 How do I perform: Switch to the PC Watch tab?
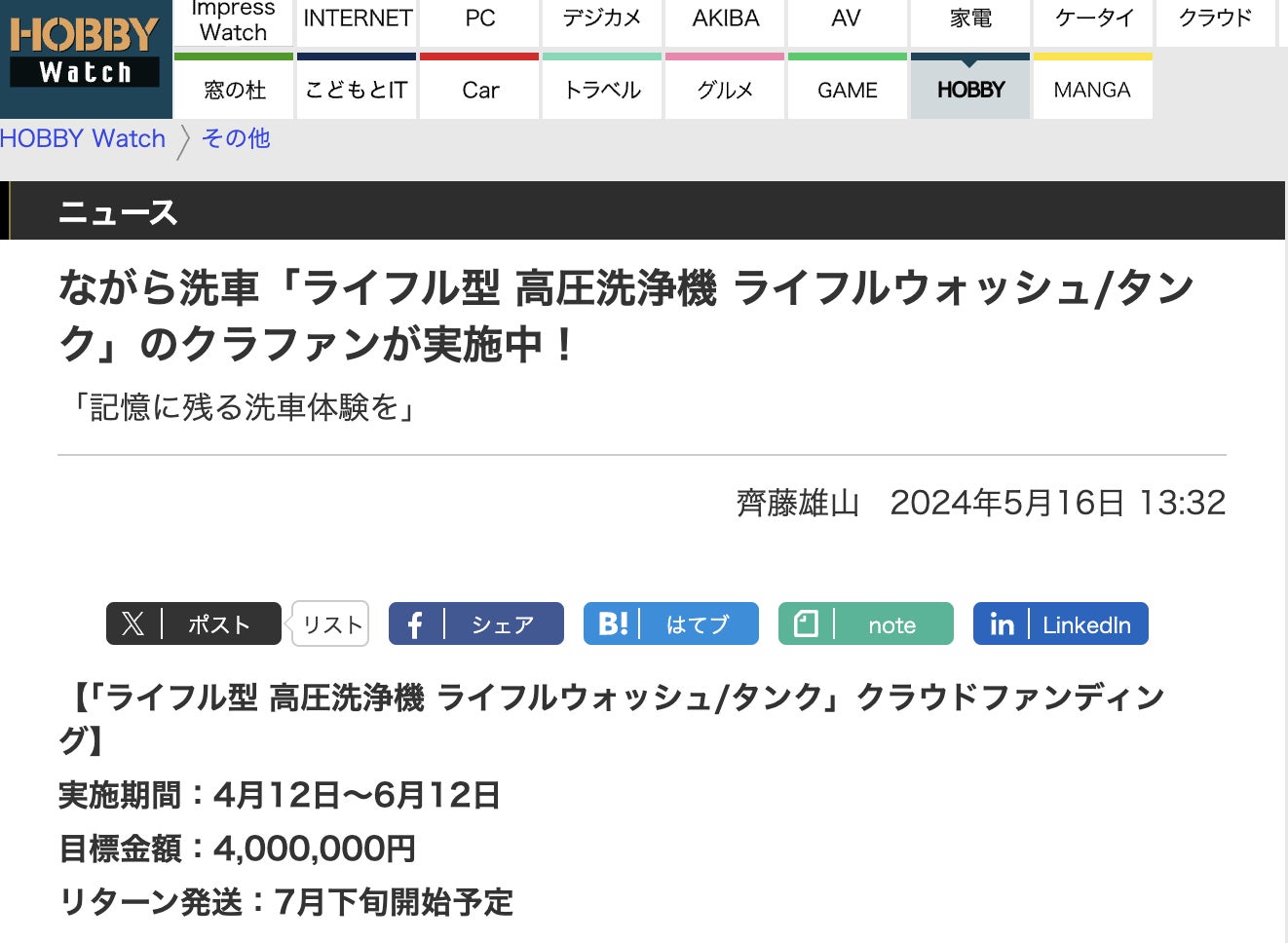tap(480, 19)
